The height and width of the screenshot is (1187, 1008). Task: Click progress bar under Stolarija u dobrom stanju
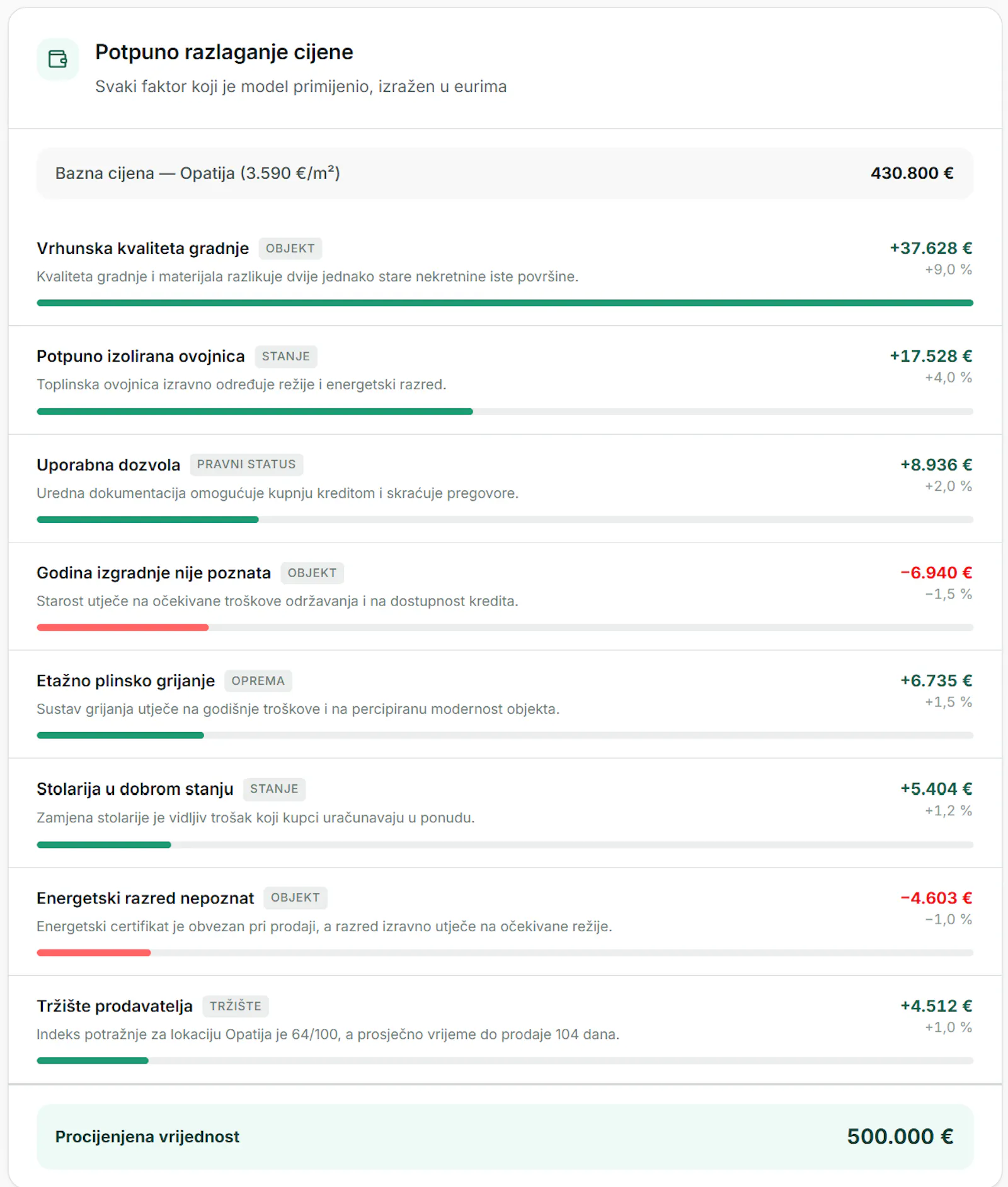pyautogui.click(x=505, y=844)
